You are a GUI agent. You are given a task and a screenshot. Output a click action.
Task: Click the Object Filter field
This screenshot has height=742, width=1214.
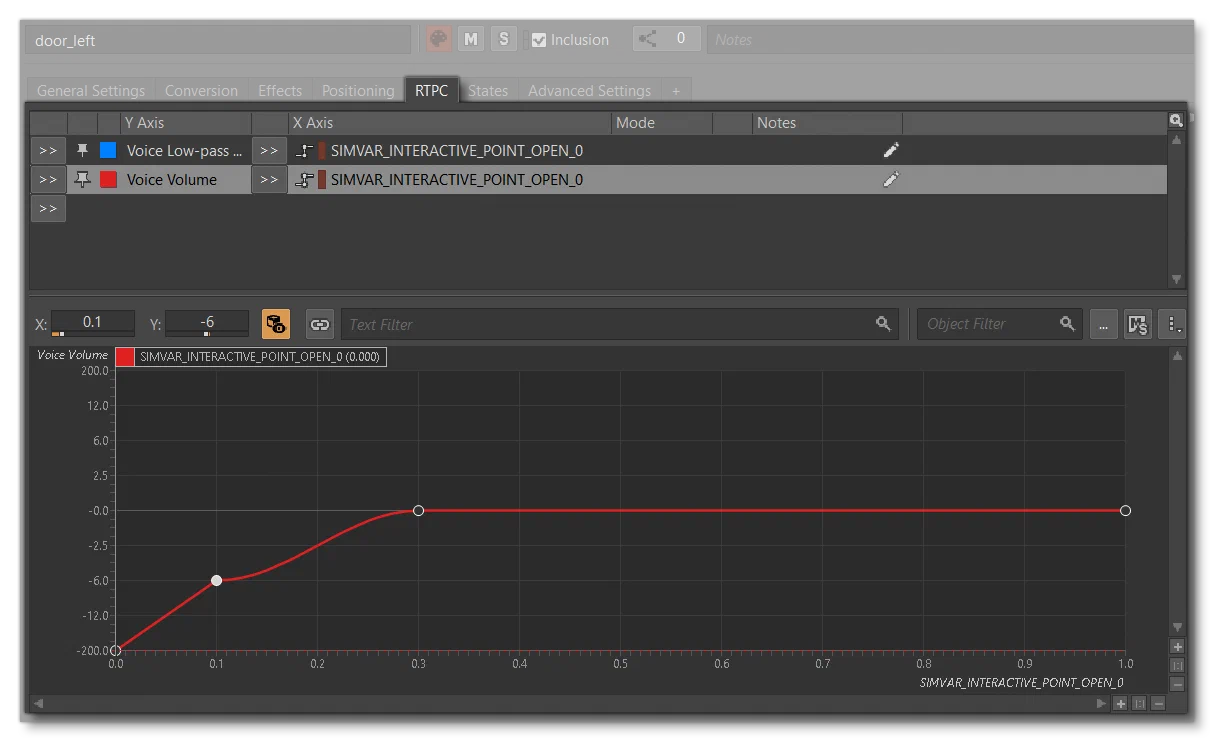[x=999, y=324]
